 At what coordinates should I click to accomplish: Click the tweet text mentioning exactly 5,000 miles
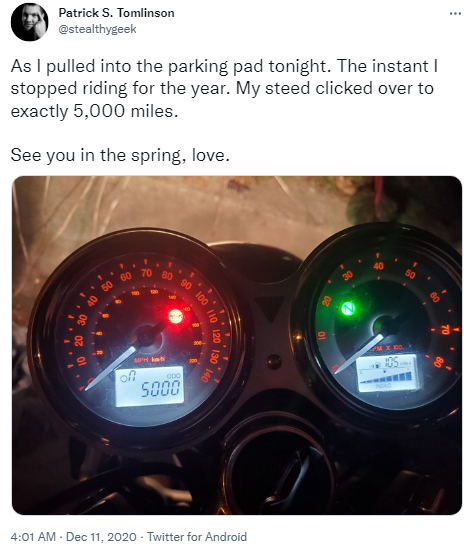click(224, 88)
